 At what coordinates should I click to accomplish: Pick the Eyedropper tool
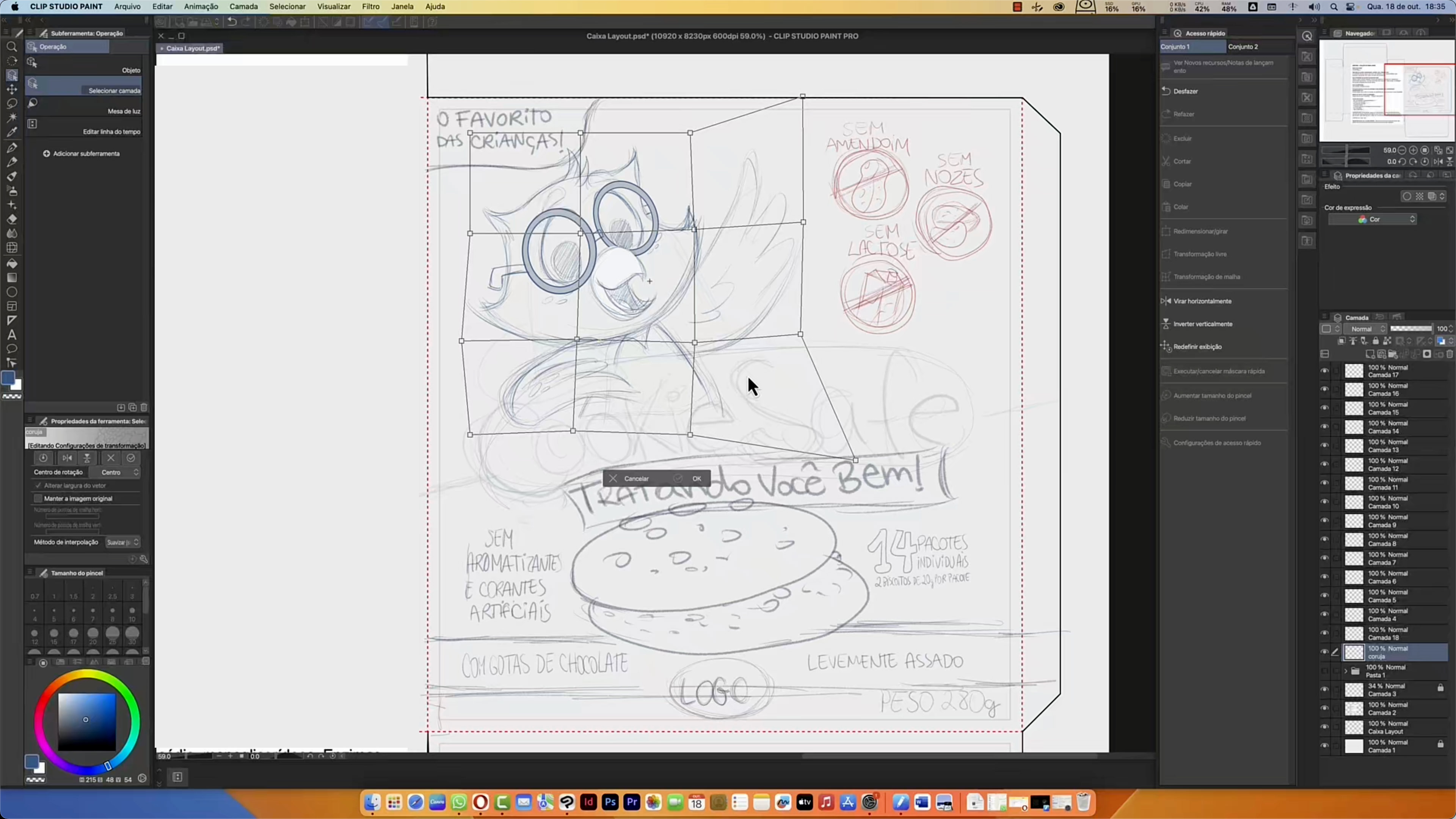coord(11,132)
